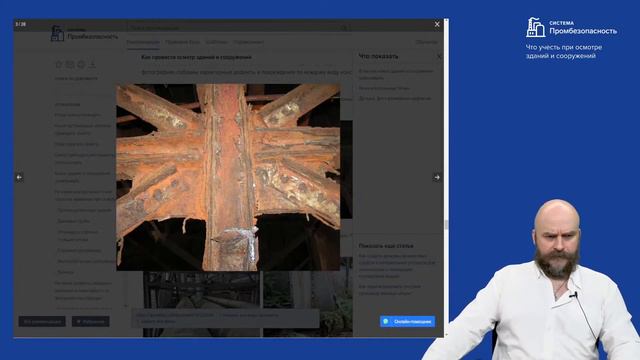This screenshot has width=640, height=360.
Task: Switch to the Справочник tab
Action: pyautogui.click(x=249, y=42)
